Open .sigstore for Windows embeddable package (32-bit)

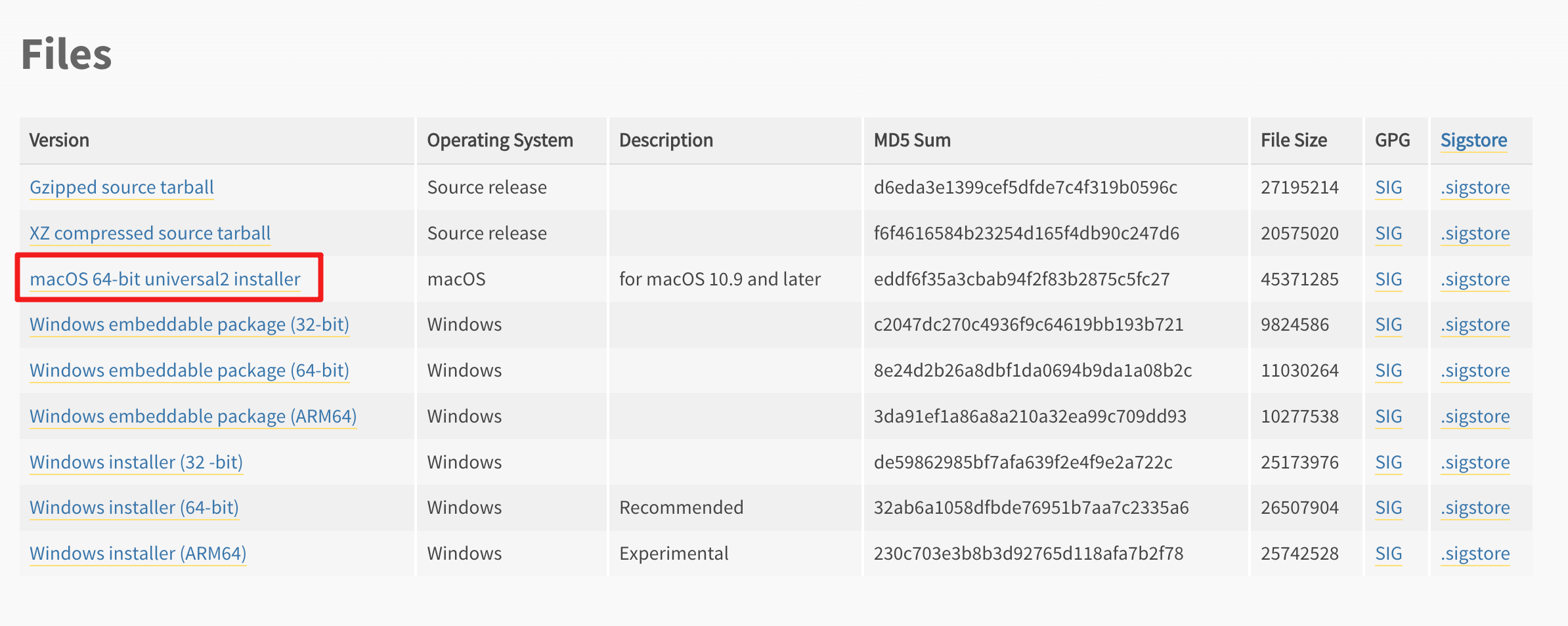point(1475,325)
